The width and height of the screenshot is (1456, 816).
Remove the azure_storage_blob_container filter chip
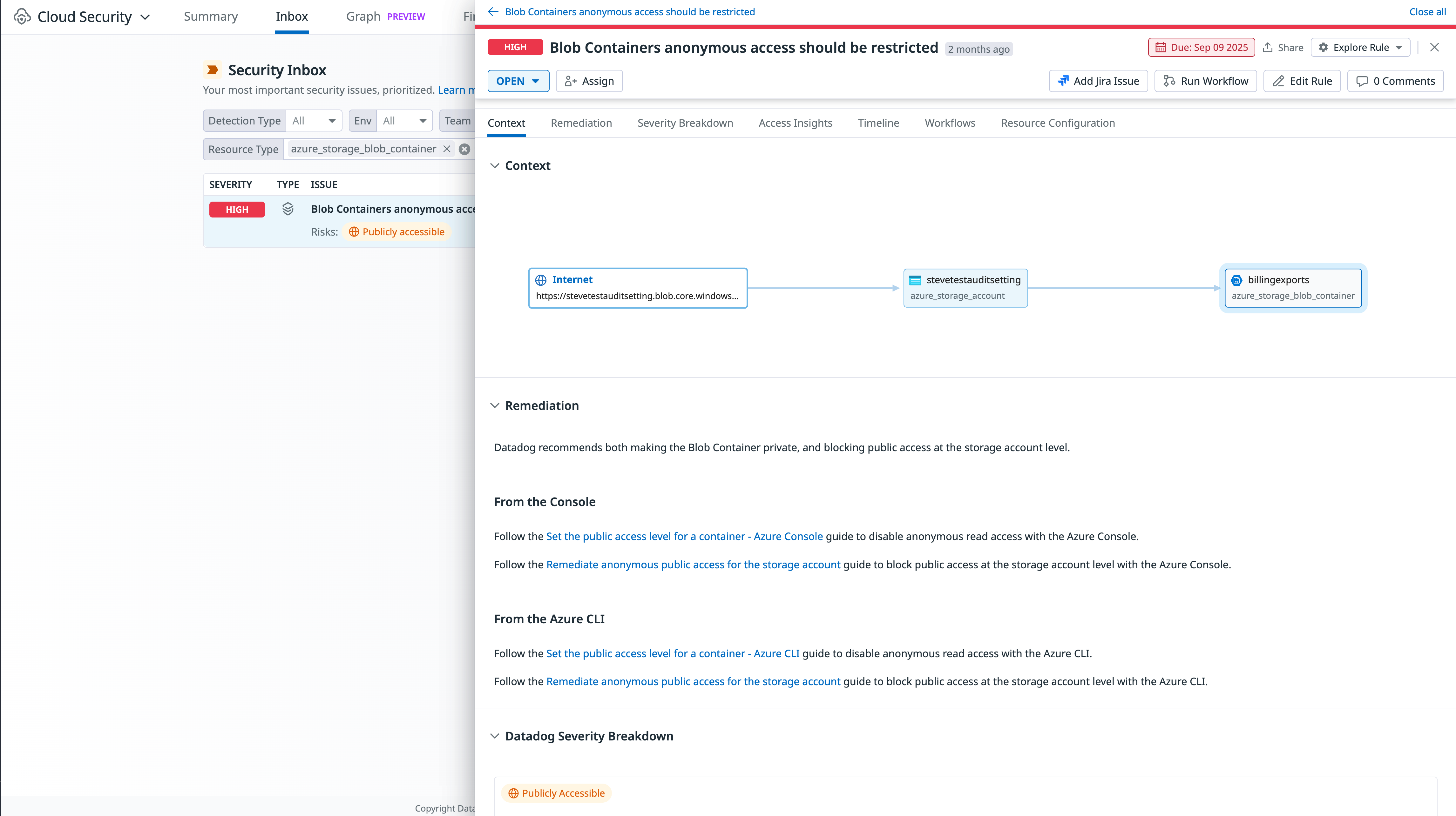[x=447, y=149]
